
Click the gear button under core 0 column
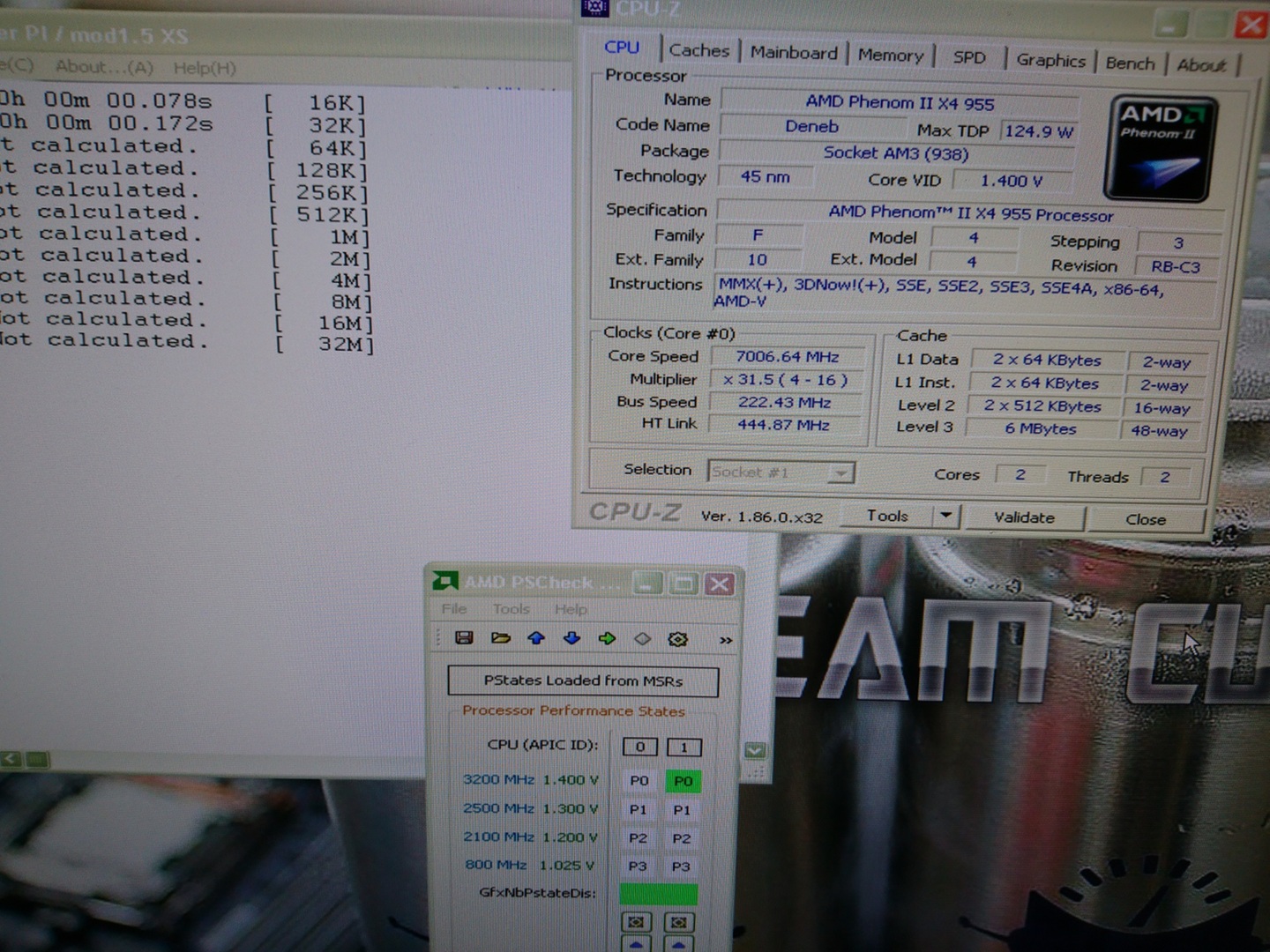pos(636,922)
